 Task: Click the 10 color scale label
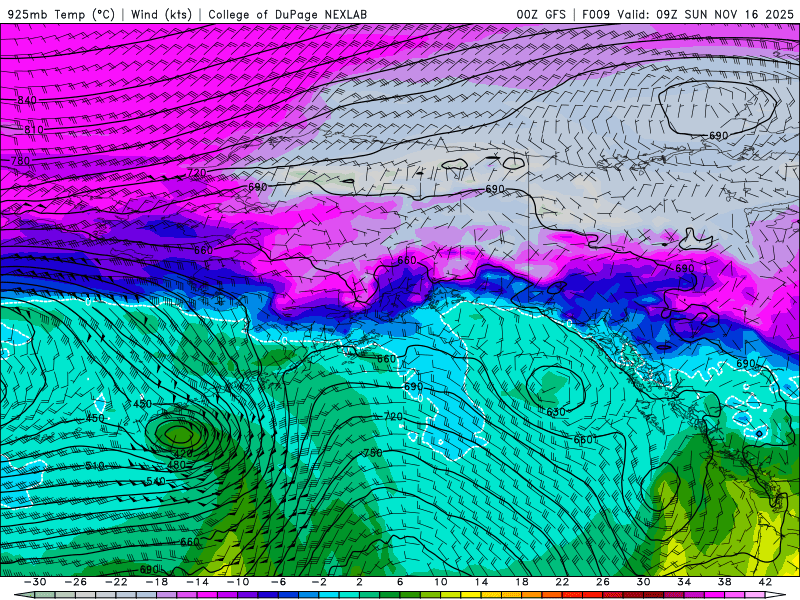[441, 582]
